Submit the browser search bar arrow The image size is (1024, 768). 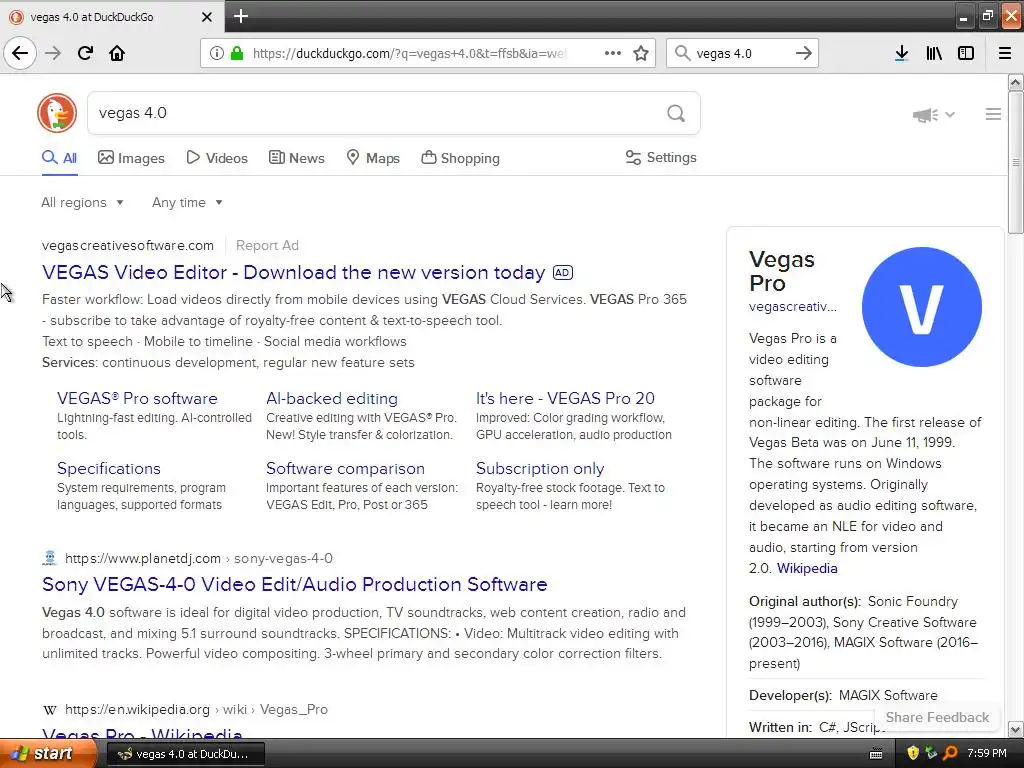804,53
